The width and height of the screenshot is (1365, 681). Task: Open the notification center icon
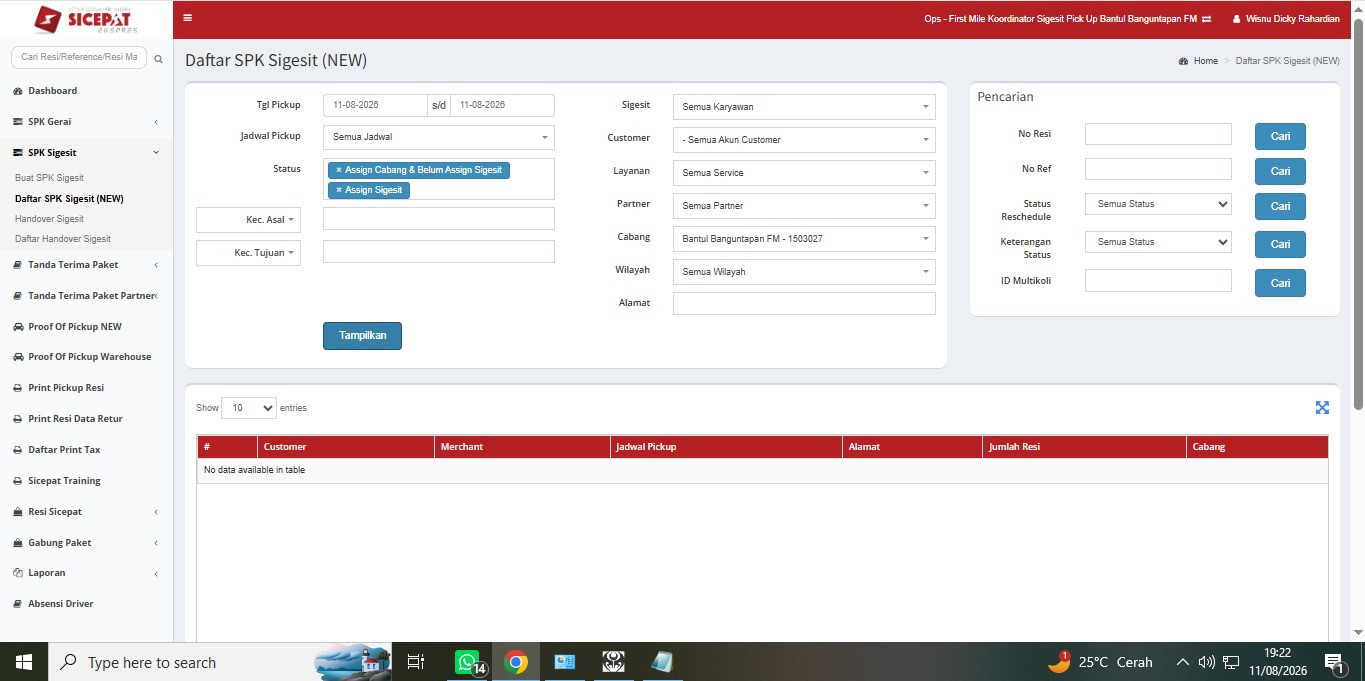(1333, 662)
